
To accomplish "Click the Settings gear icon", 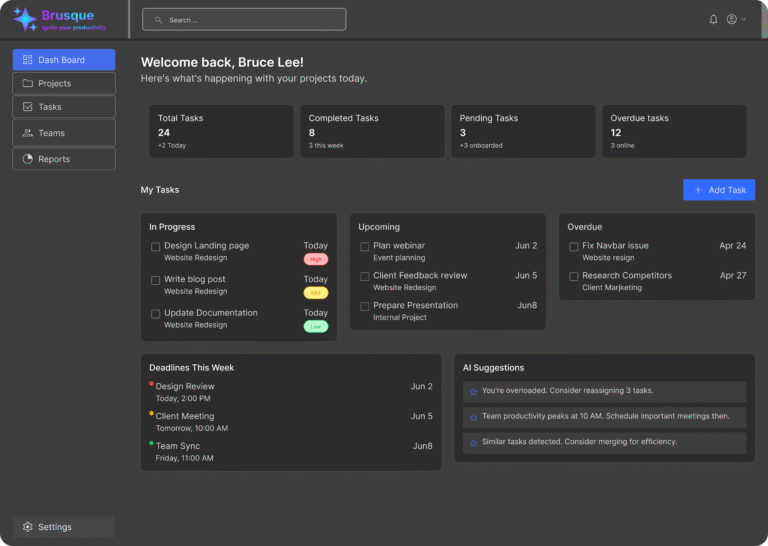I will 28,527.
